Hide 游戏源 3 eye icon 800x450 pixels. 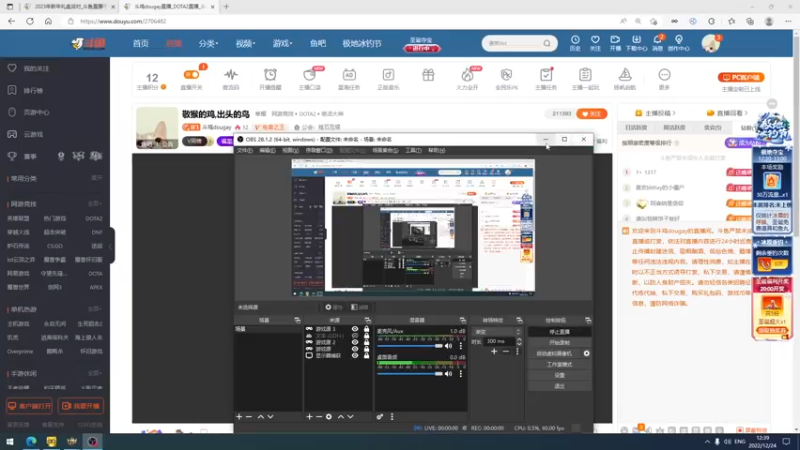(x=355, y=329)
